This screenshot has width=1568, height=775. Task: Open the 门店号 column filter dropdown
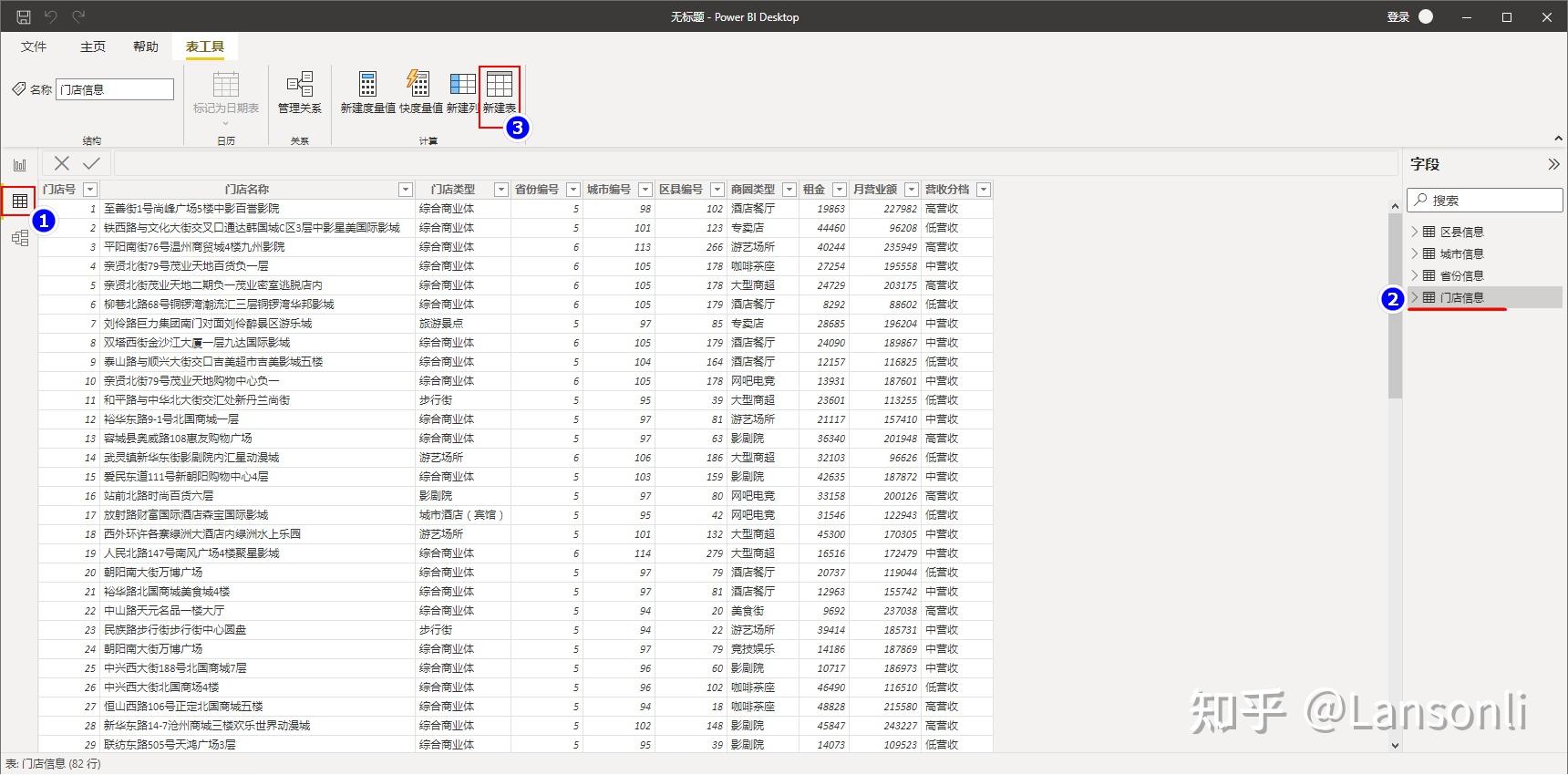pos(89,190)
